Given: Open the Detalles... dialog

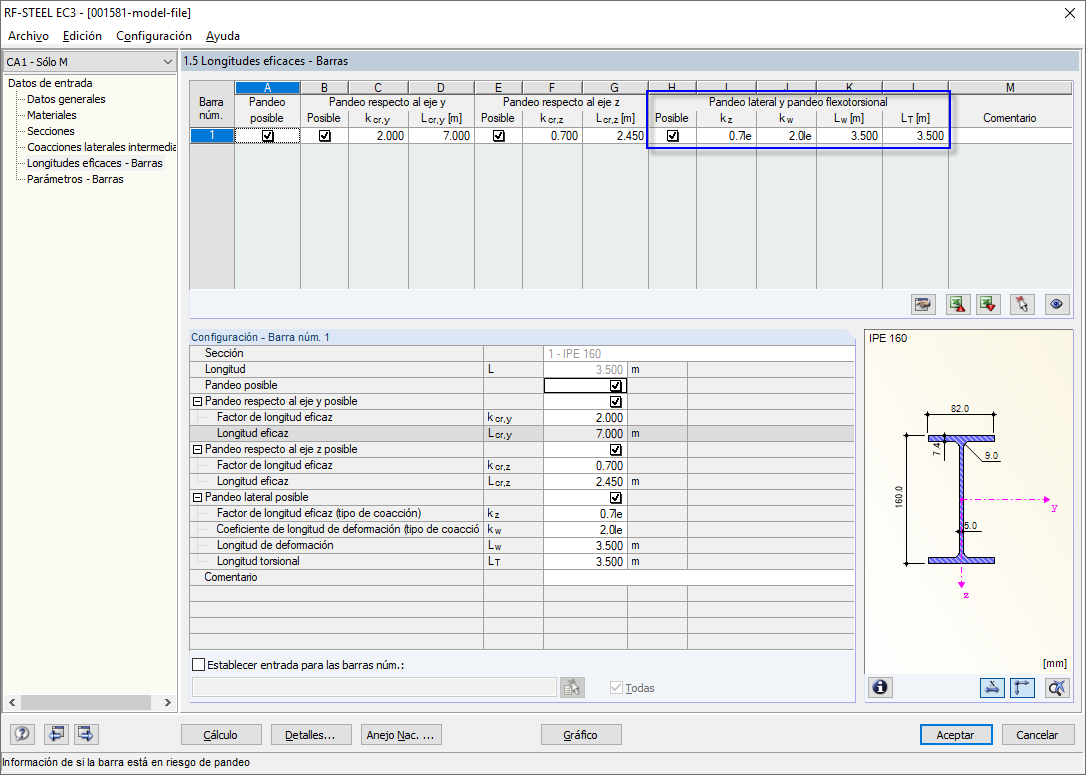Looking at the screenshot, I should (311, 735).
